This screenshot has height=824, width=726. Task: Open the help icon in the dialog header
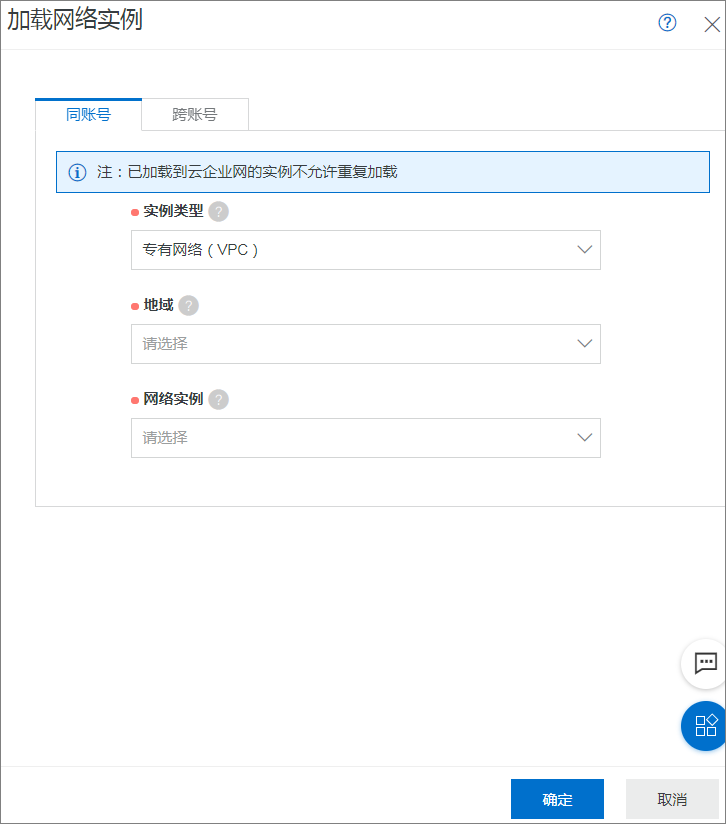667,23
